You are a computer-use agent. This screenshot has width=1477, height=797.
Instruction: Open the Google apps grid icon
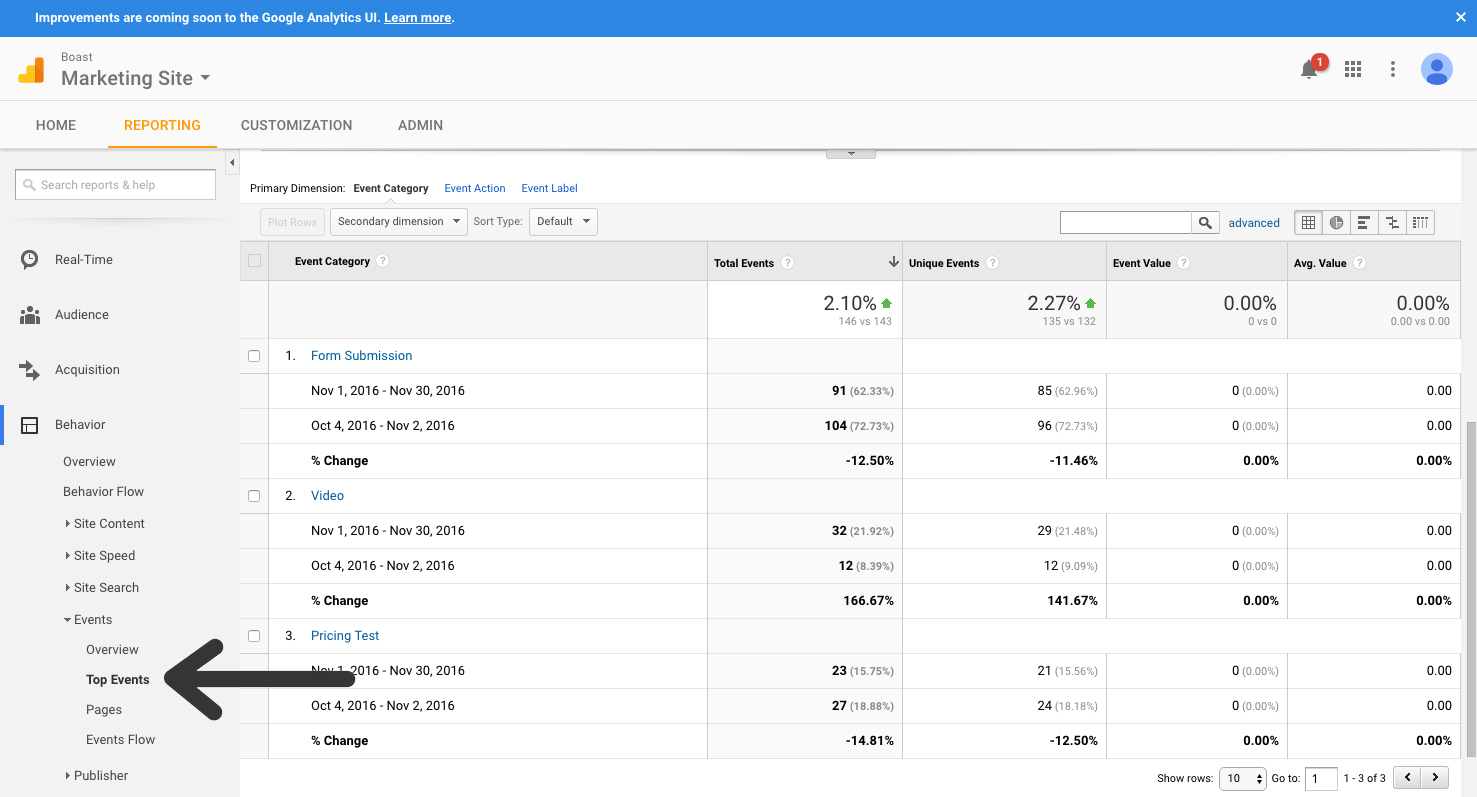coord(1353,69)
